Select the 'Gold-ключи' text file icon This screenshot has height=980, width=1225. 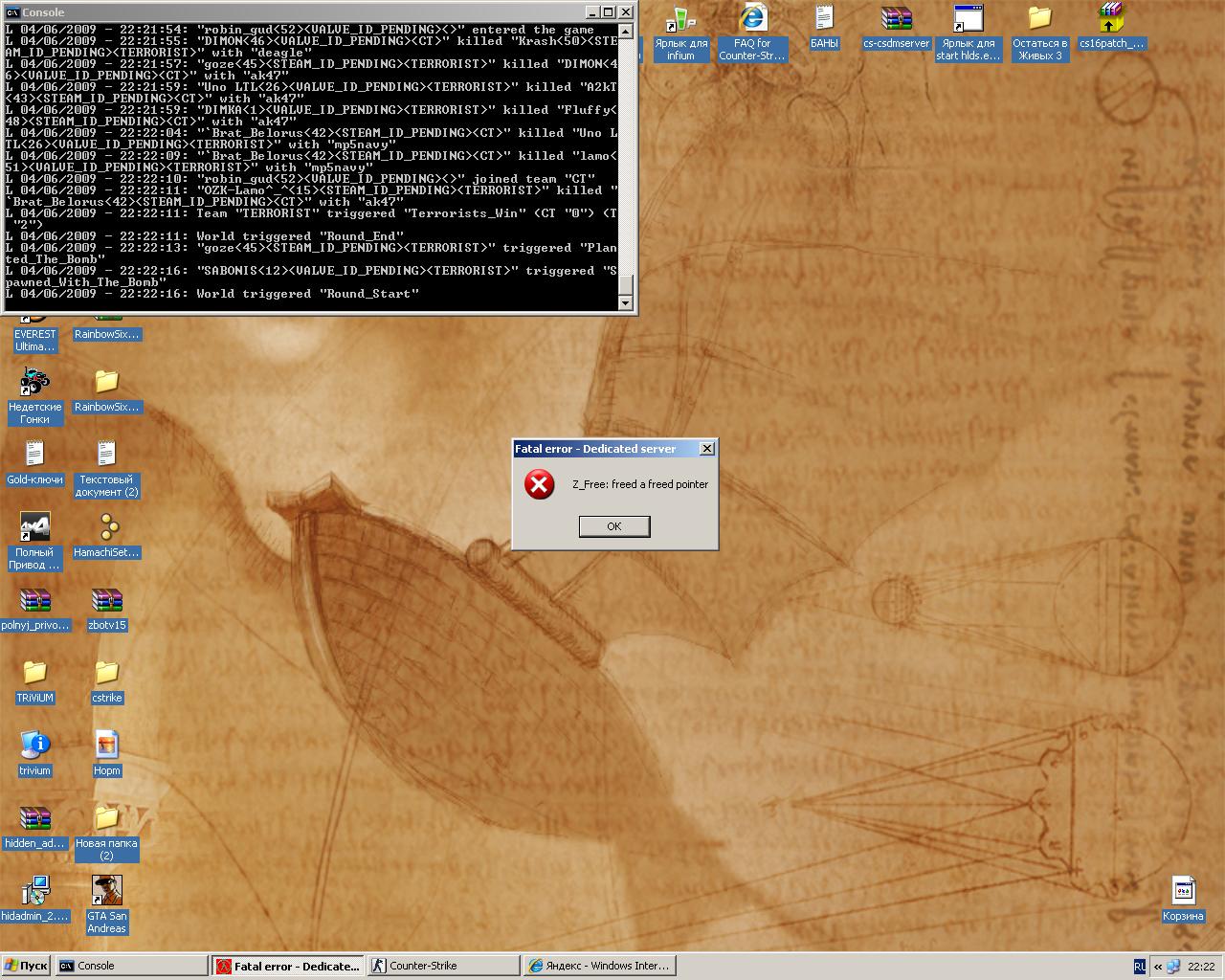click(35, 463)
